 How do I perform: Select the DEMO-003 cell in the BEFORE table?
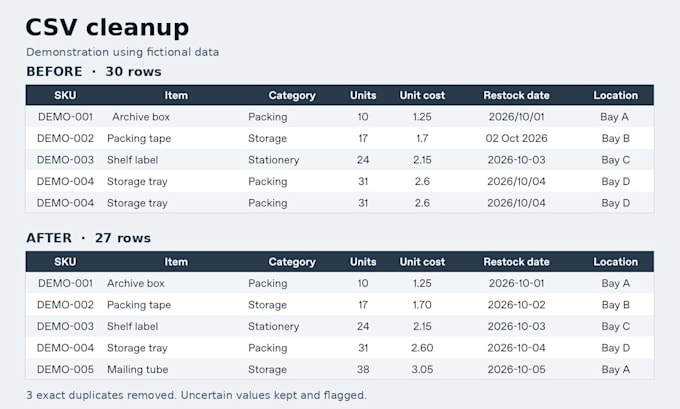65,160
